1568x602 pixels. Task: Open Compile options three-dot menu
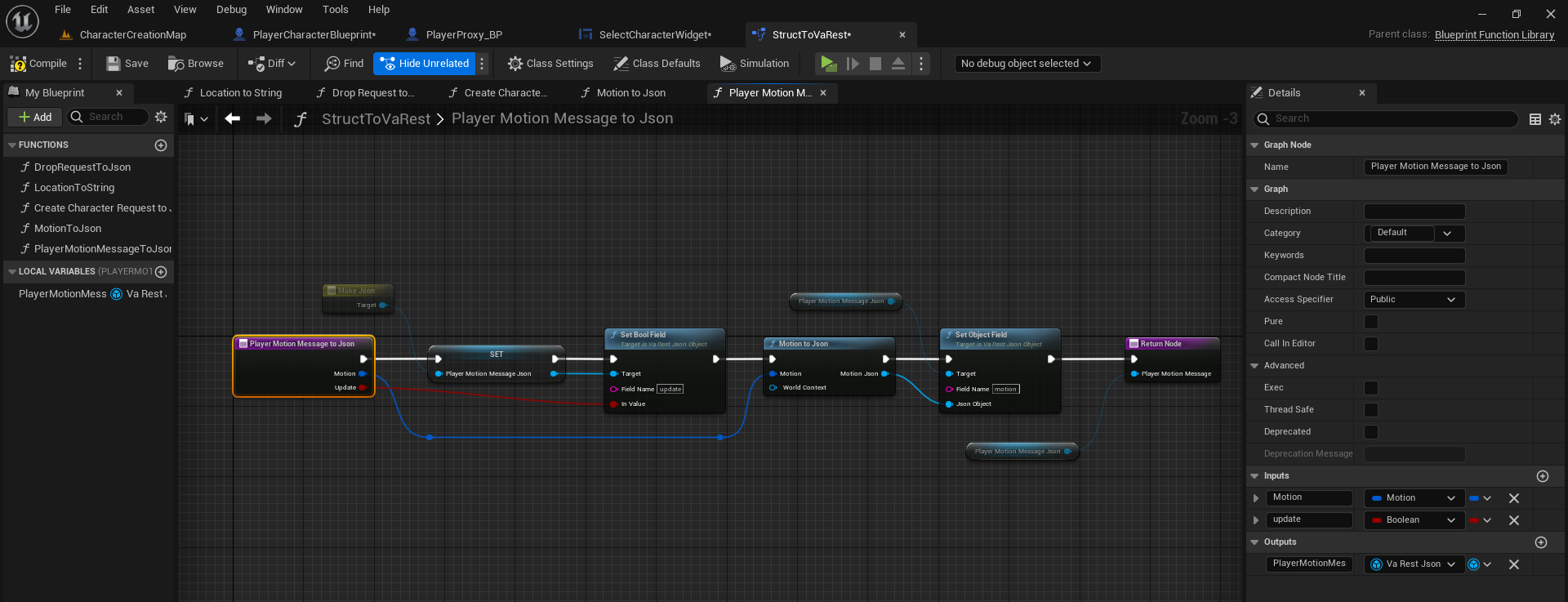(80, 64)
